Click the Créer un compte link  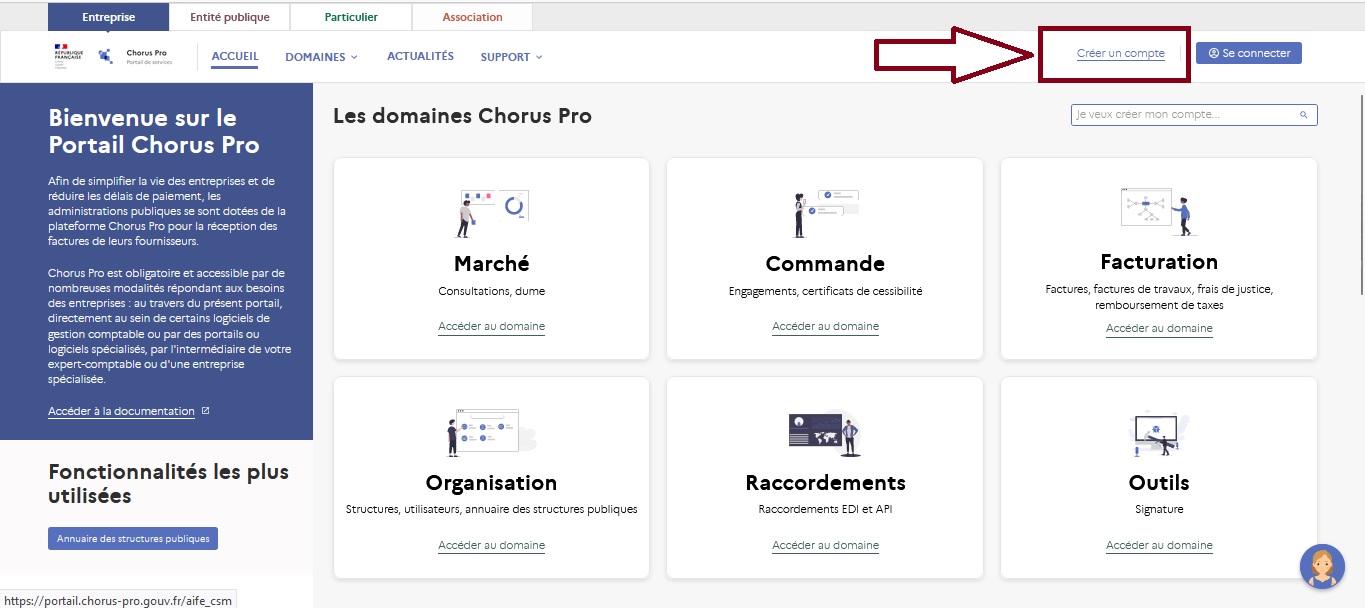(1120, 53)
